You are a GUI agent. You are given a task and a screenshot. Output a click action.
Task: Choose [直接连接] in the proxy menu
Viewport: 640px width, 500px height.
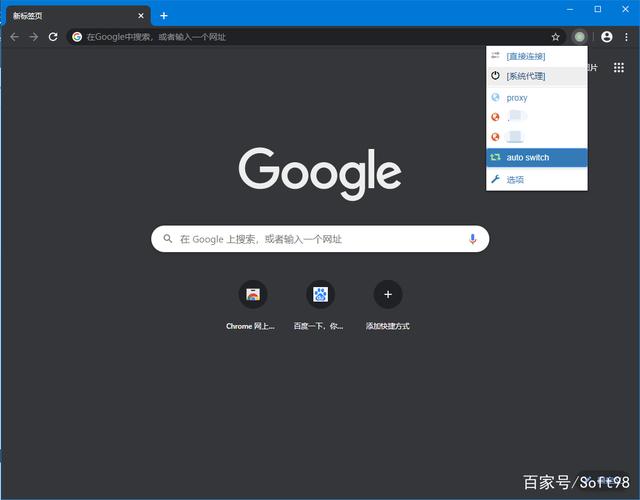point(537,56)
